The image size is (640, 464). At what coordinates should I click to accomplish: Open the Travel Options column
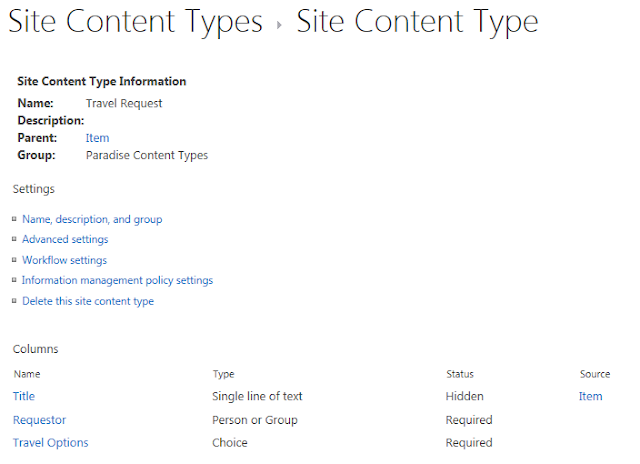point(50,443)
